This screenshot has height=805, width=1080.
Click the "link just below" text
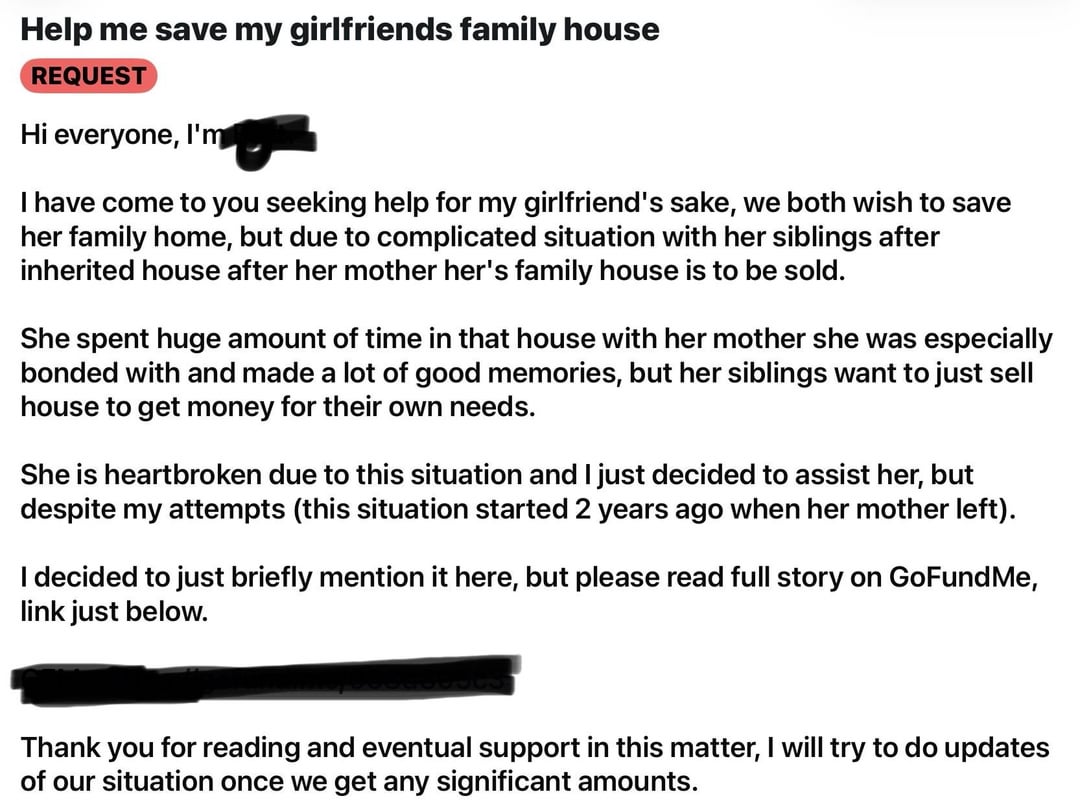pos(114,611)
